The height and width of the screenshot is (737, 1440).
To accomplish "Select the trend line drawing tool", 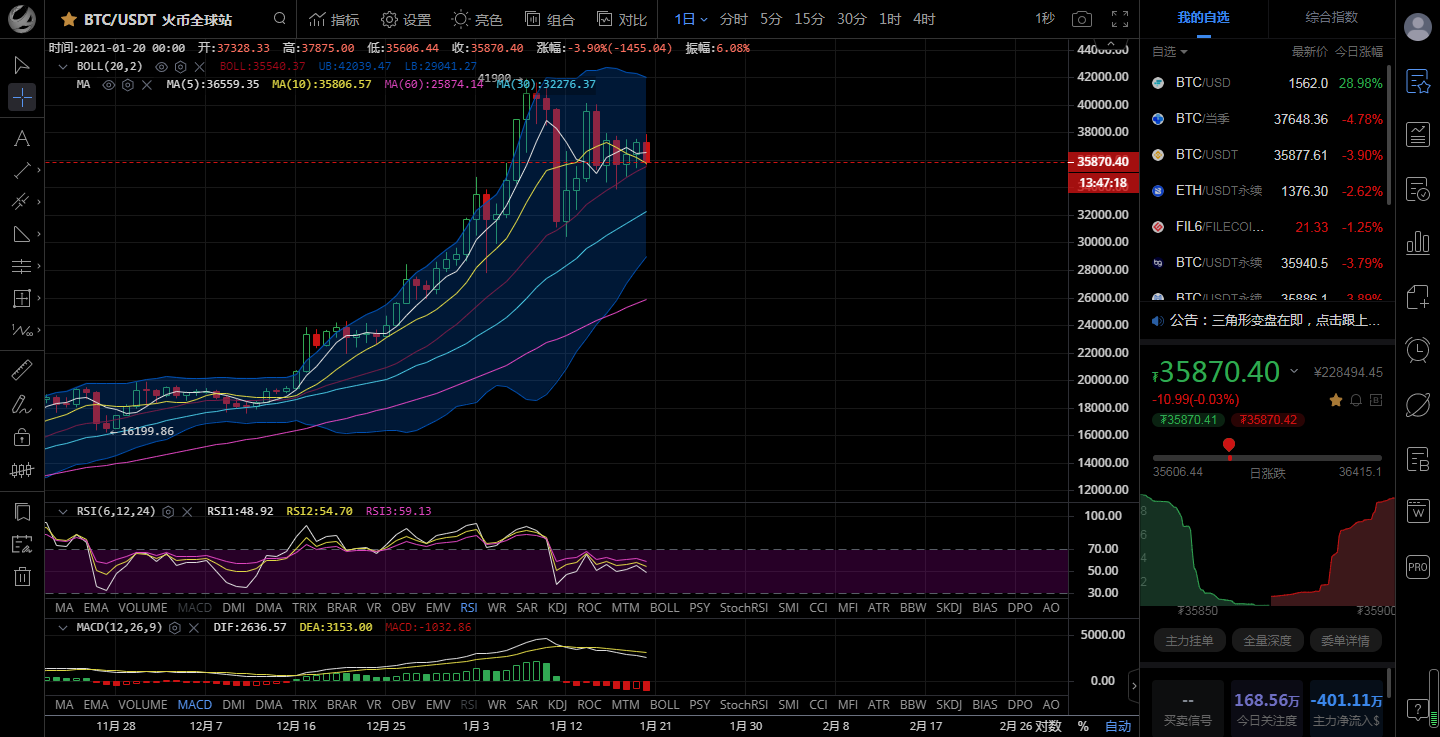I will coord(20,171).
